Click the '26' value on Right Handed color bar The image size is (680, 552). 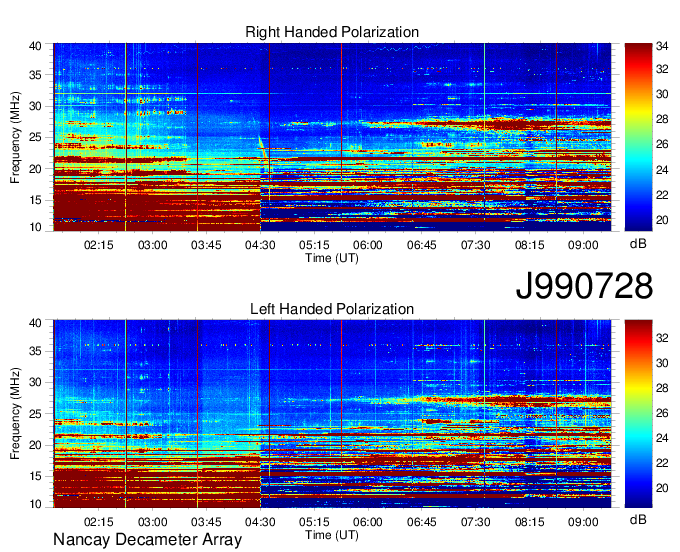(x=662, y=144)
